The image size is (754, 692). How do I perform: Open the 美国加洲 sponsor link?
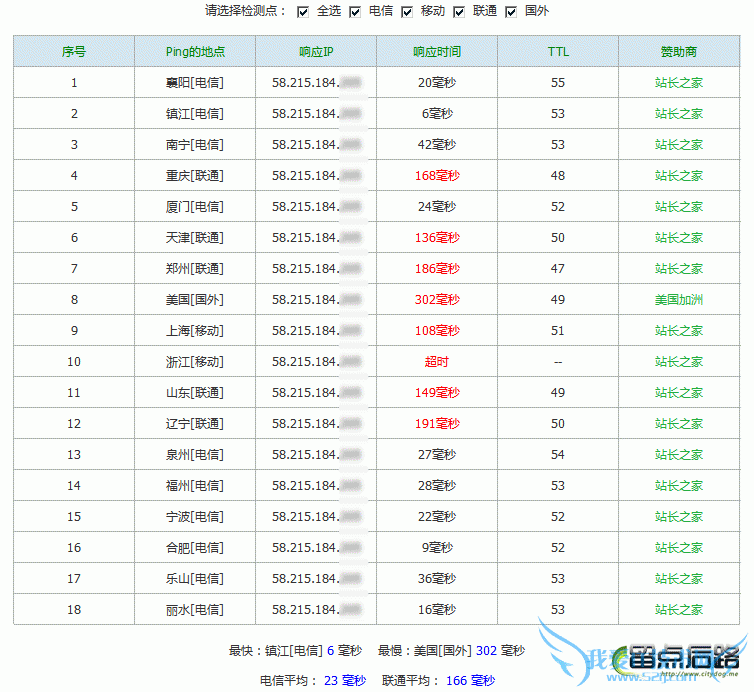[x=679, y=300]
